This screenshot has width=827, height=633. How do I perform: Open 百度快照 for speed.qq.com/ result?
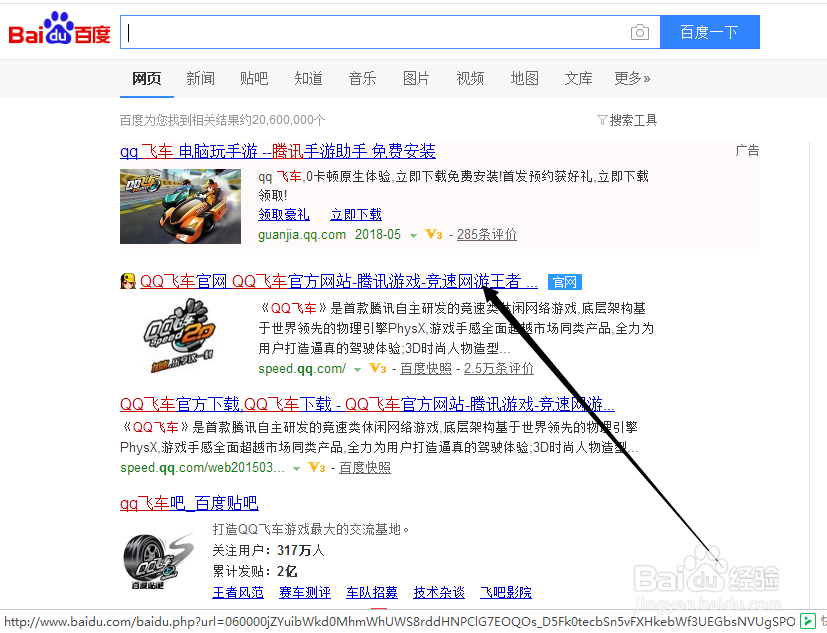tap(426, 368)
